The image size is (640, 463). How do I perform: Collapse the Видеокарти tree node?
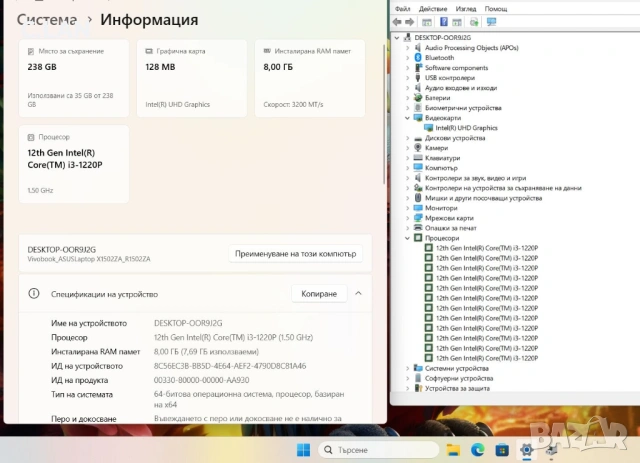click(x=407, y=118)
